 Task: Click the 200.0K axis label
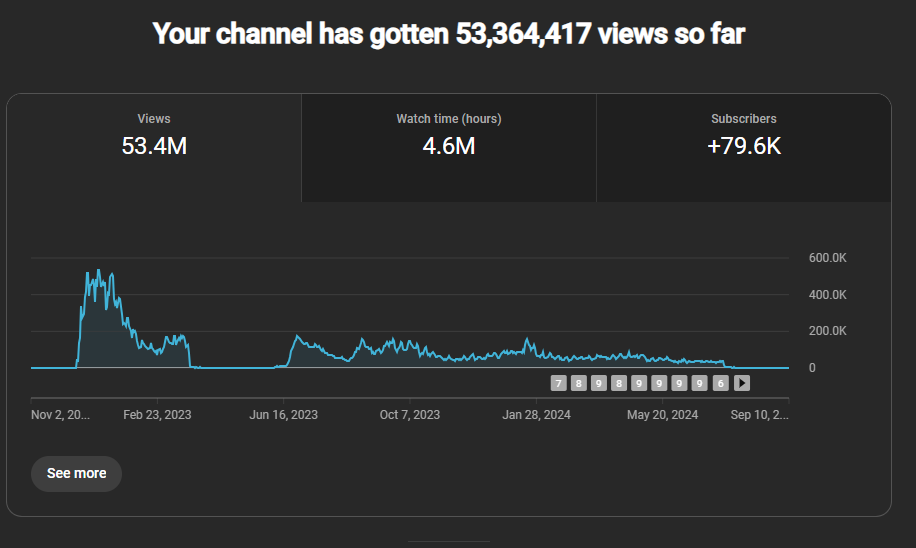(827, 331)
